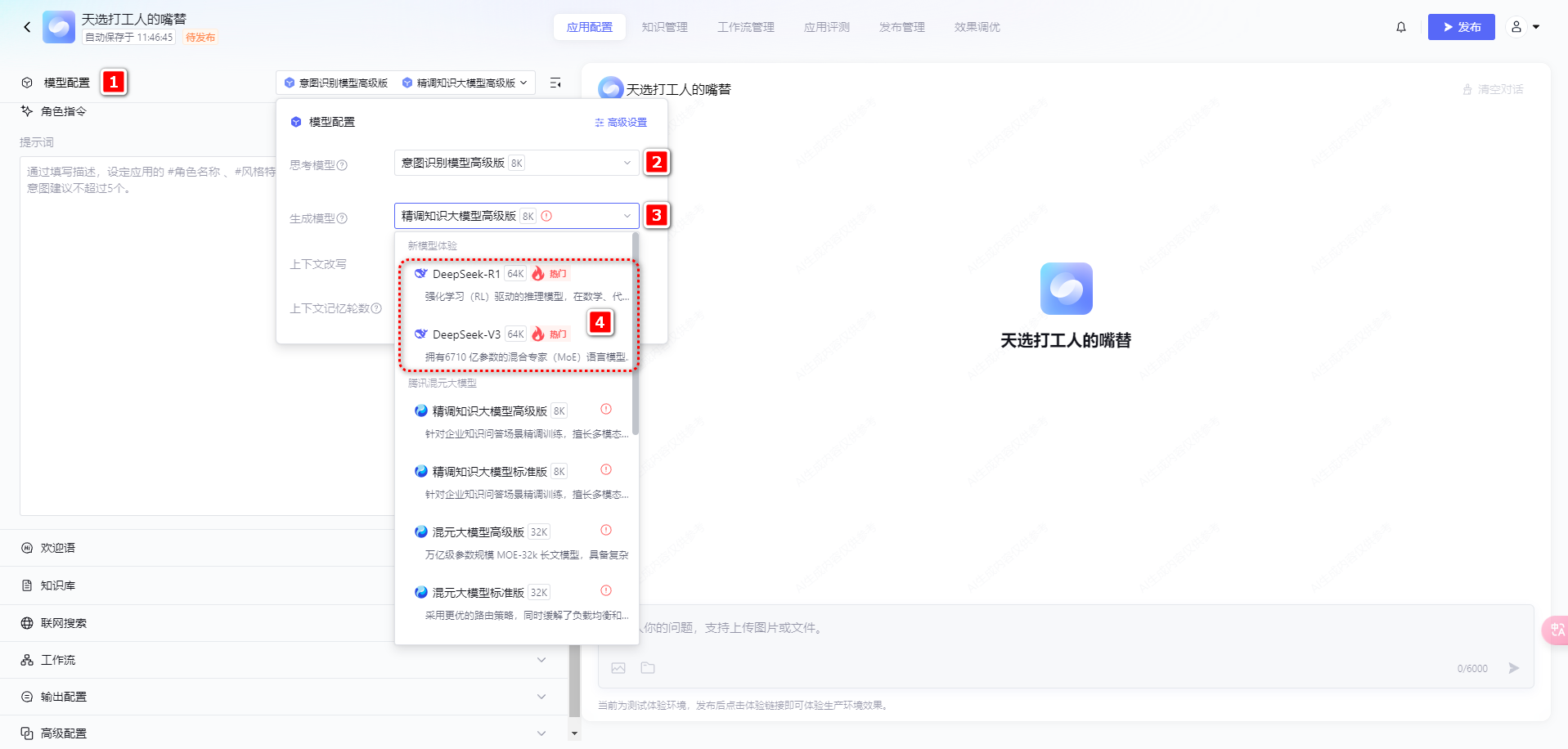Expand the 工作流 section chevron

pos(541,660)
